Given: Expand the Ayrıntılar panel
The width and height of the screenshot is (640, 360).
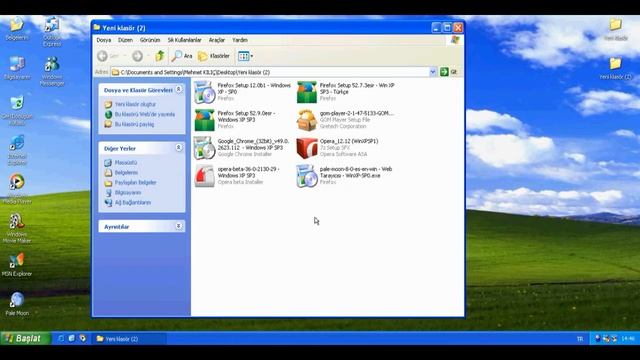Looking at the screenshot, I should (178, 226).
